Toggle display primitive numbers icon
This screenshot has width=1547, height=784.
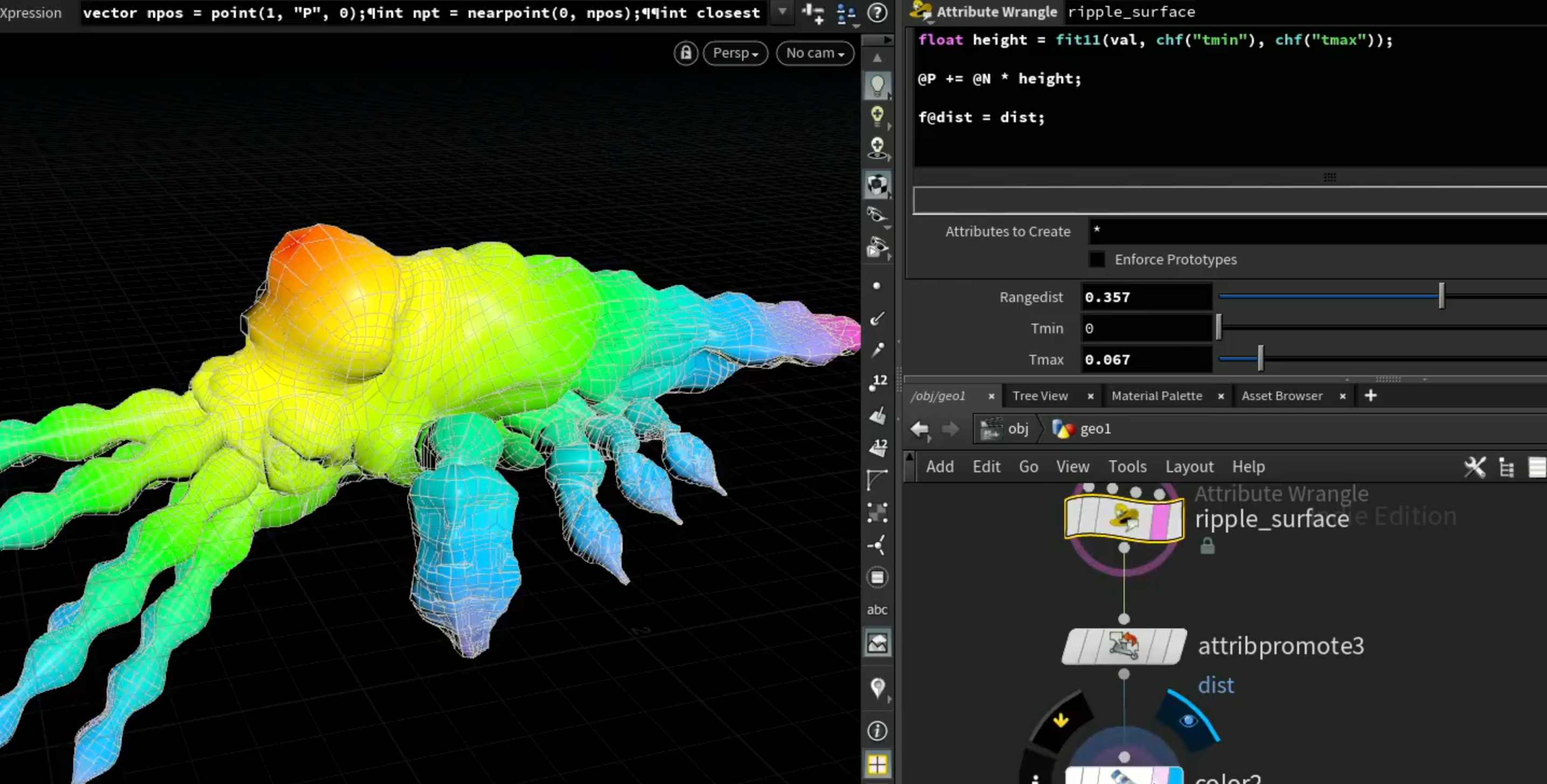click(x=877, y=448)
